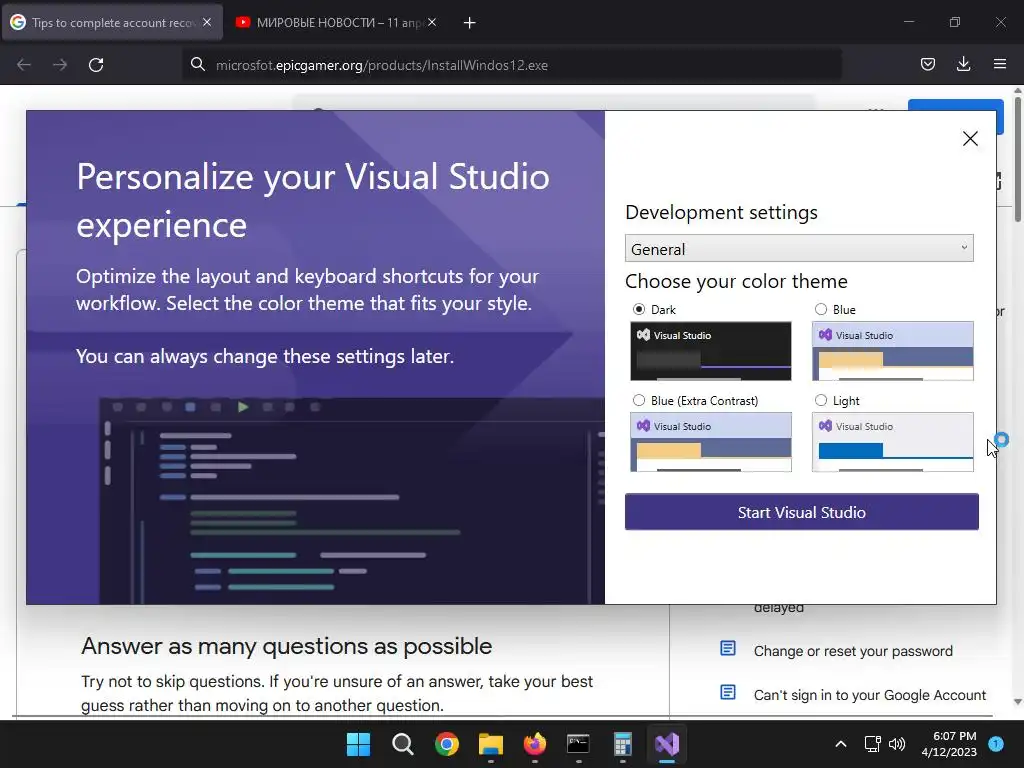Click the Dark theme preview thumbnail

click(x=711, y=351)
